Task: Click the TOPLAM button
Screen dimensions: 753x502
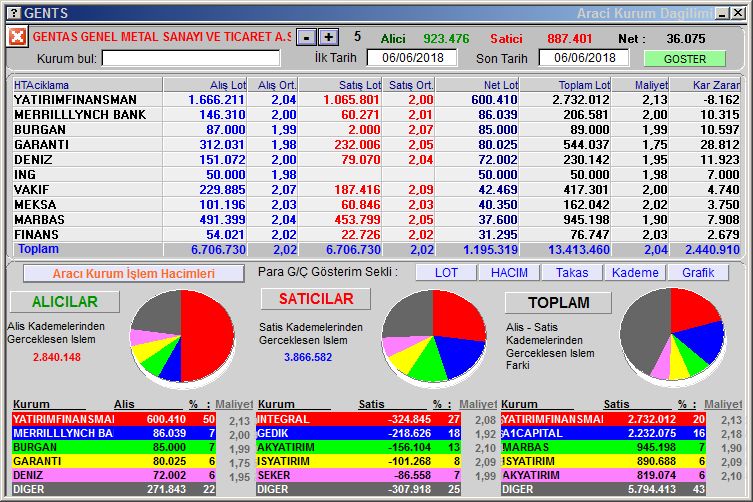Action: [559, 303]
